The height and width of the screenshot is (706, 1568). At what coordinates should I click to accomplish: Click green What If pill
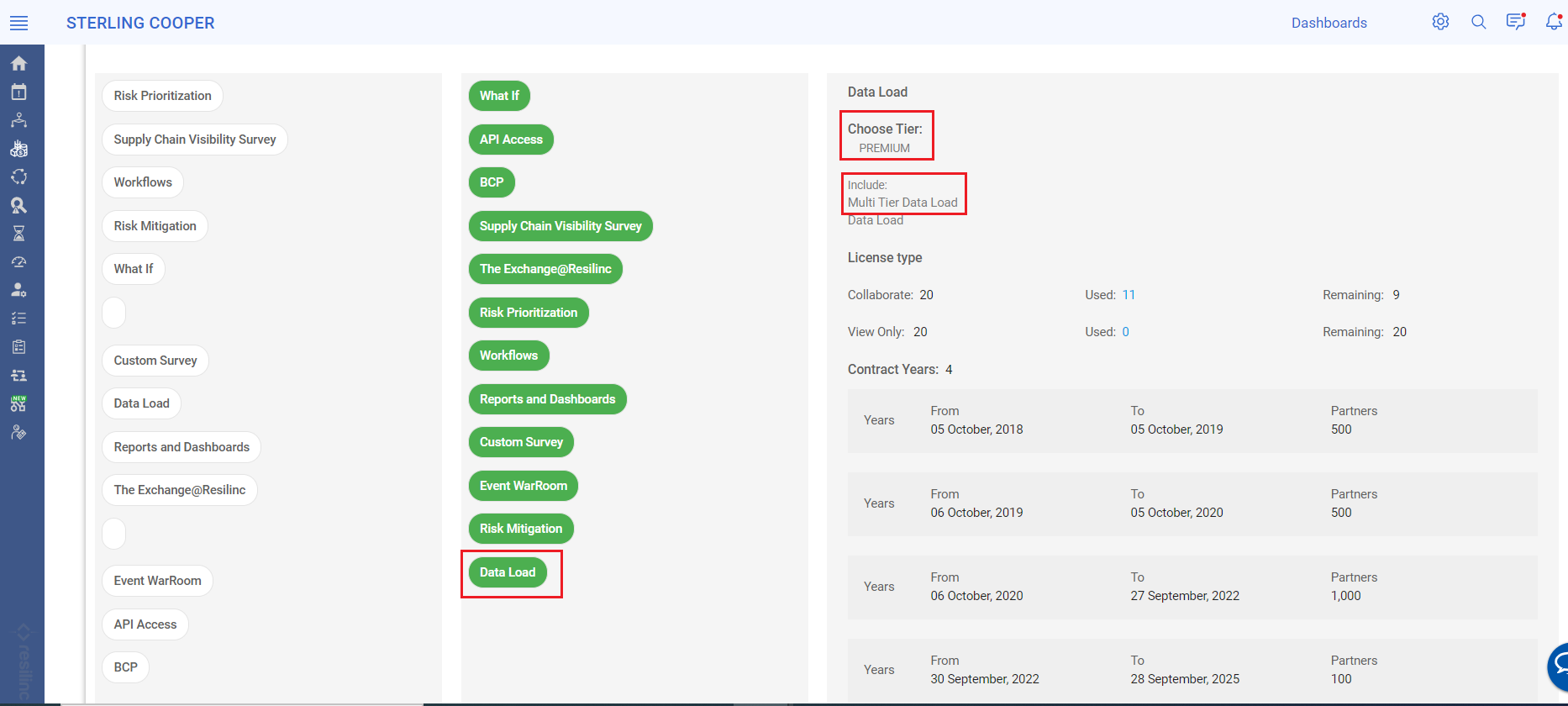coord(499,96)
